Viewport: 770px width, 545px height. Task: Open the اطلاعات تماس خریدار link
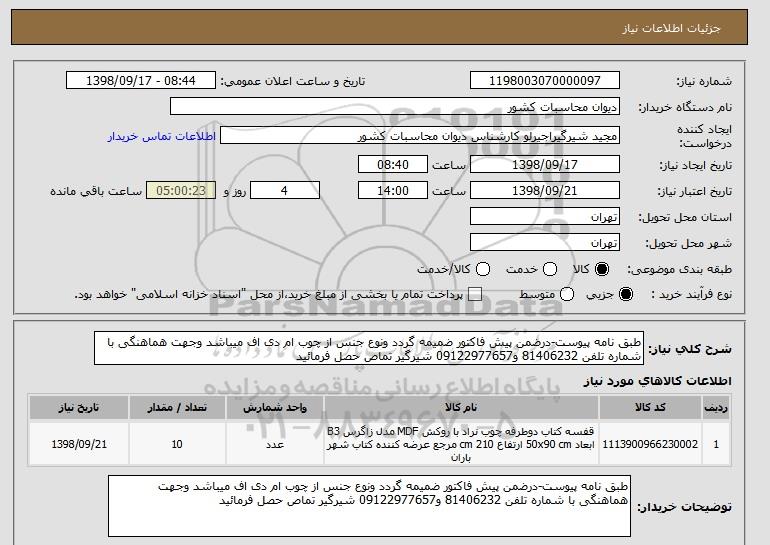pyautogui.click(x=162, y=136)
